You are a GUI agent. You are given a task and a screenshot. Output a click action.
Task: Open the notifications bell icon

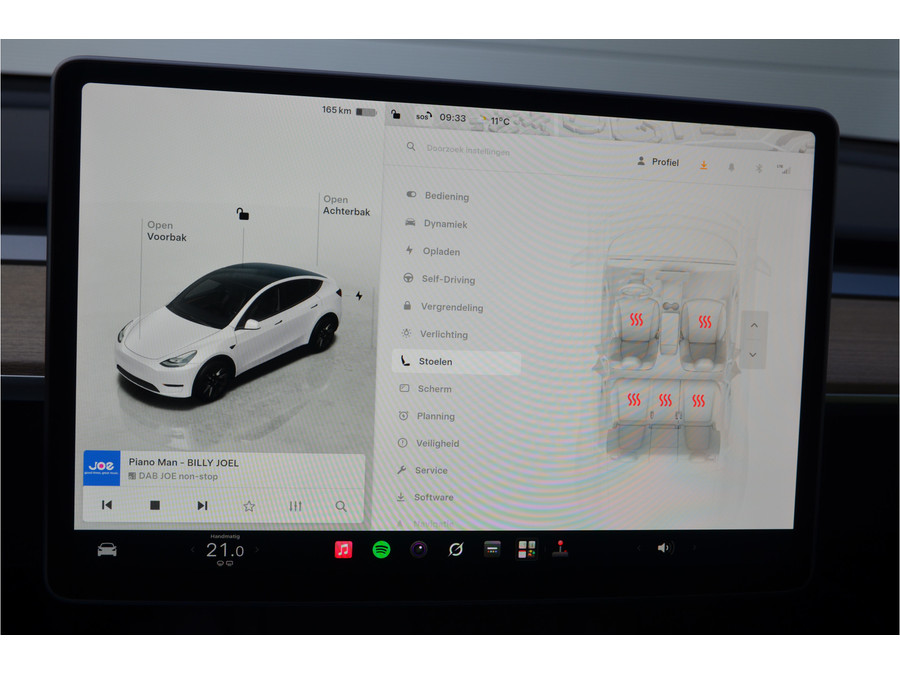point(731,168)
